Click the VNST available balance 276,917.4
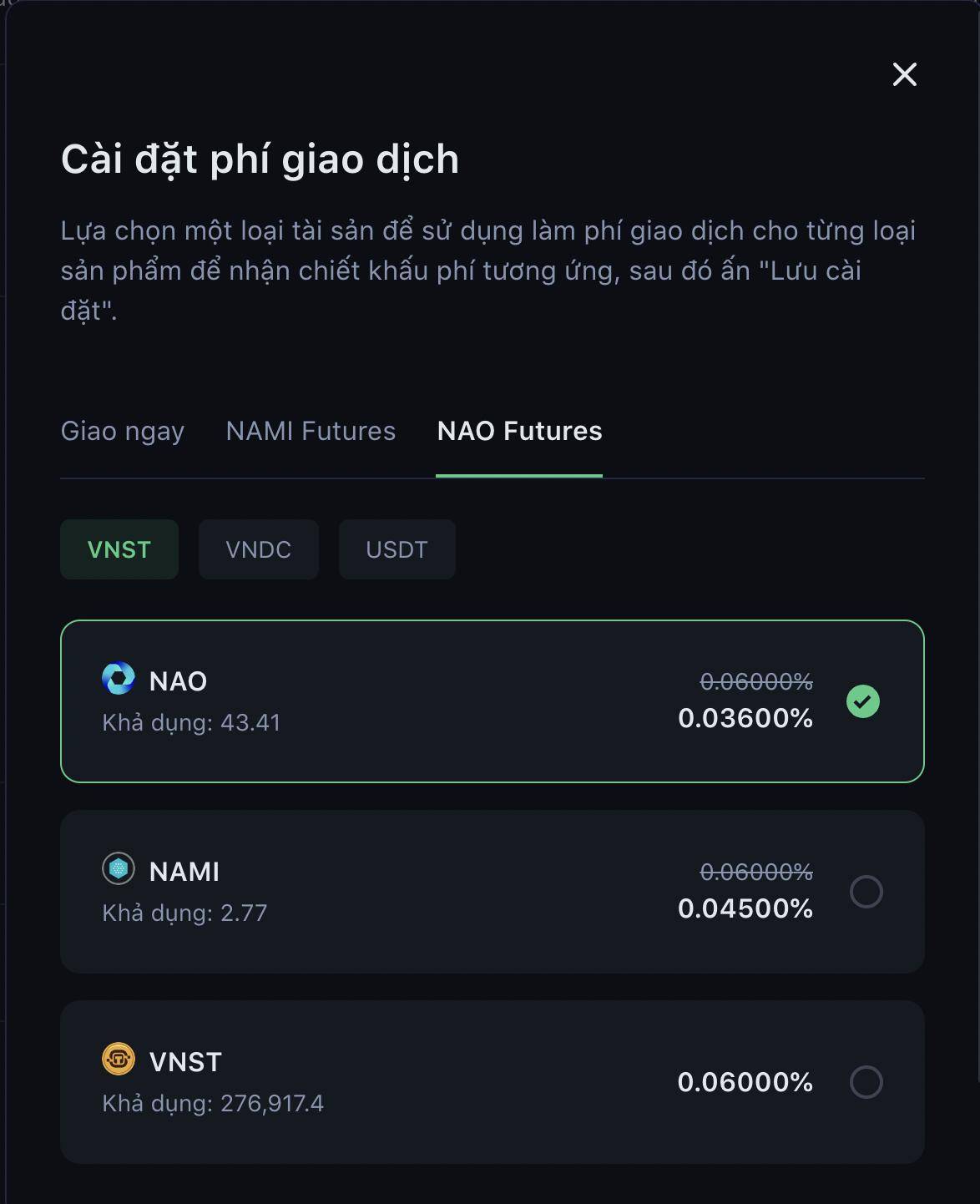Viewport: 980px width, 1204px height. [272, 1103]
